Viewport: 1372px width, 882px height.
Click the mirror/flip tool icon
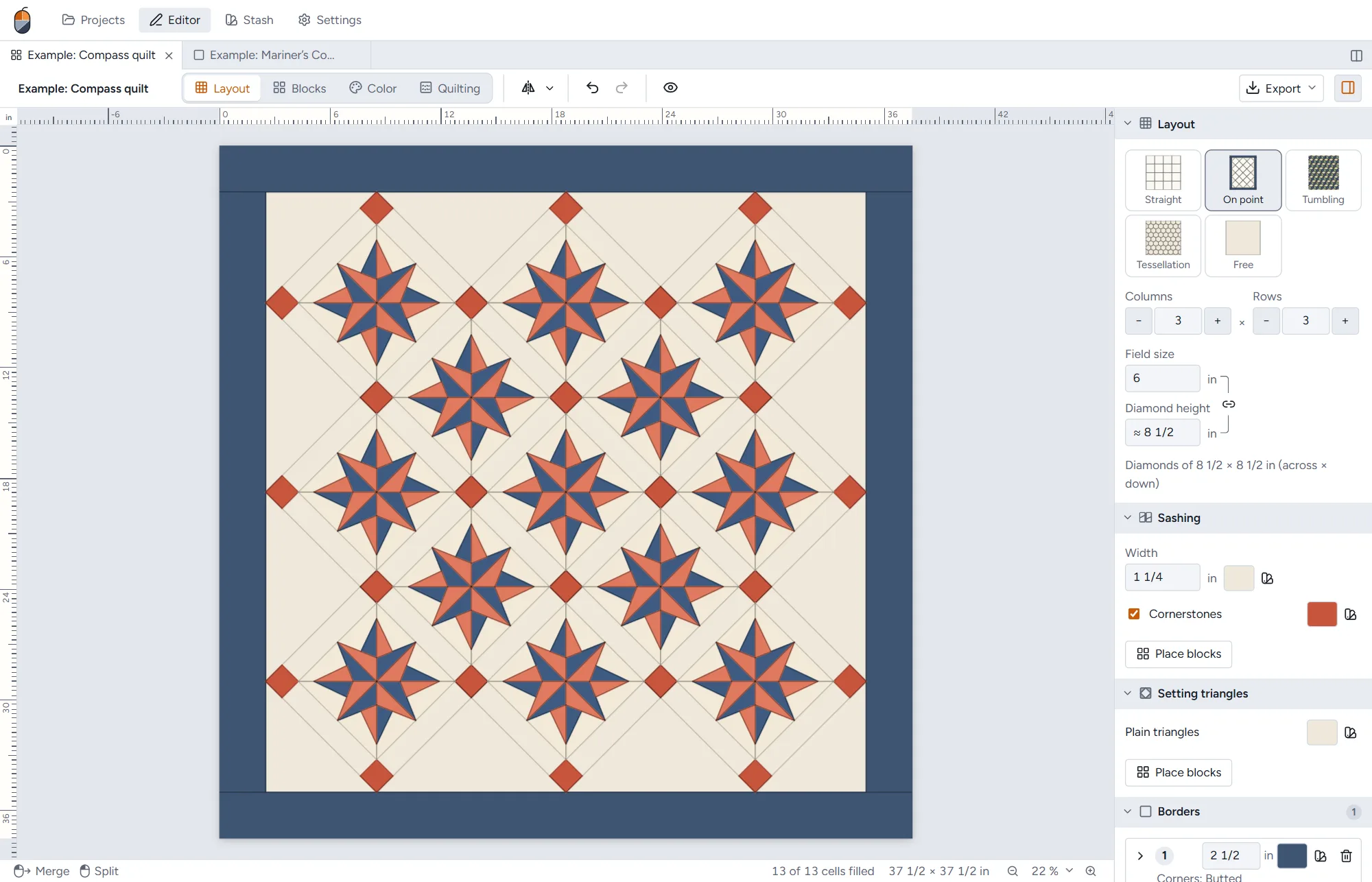click(x=528, y=88)
